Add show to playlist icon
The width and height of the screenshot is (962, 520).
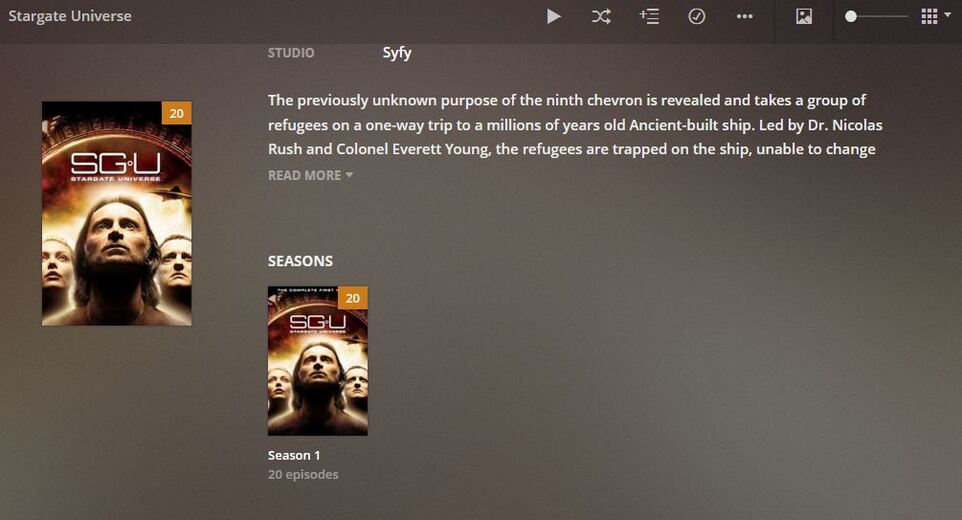tap(649, 17)
